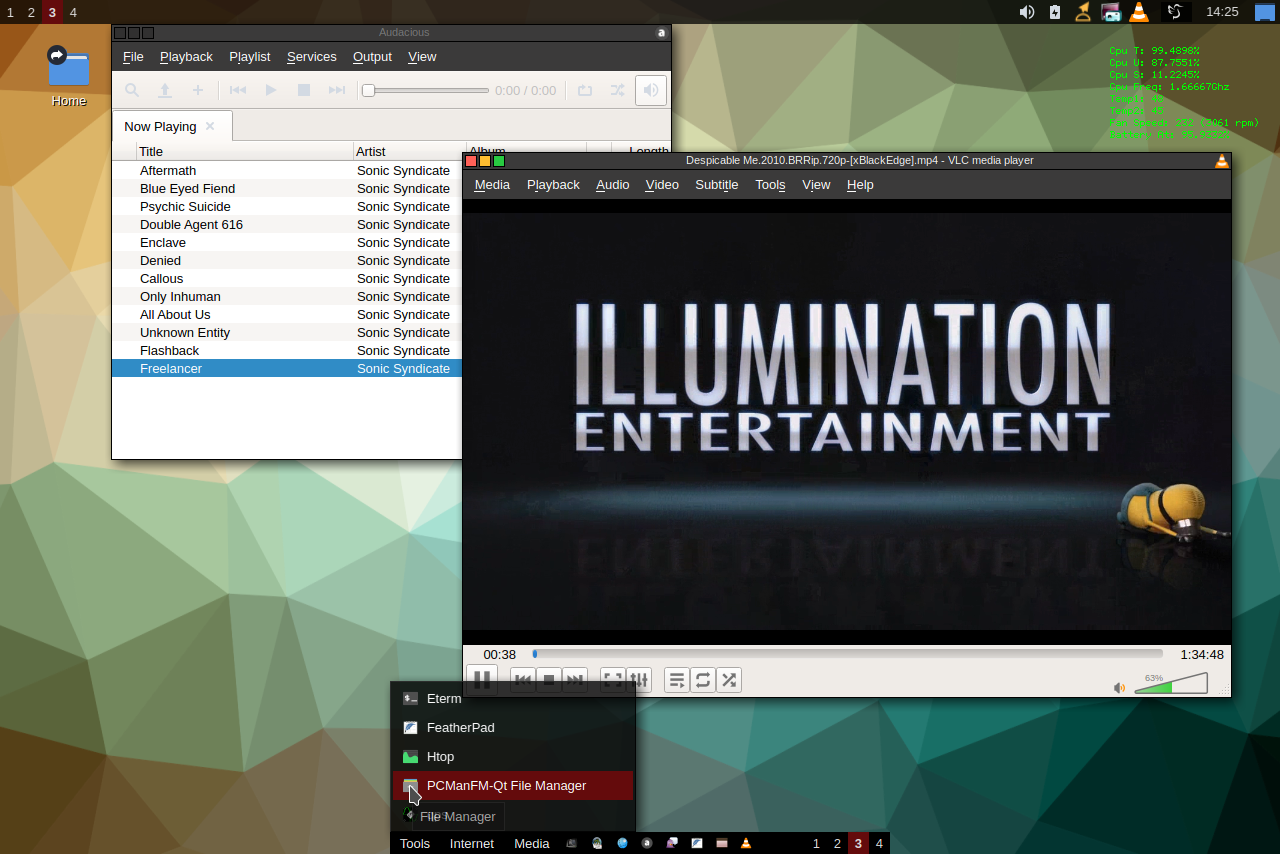Toggle repeat in Audacious toolbar
The image size is (1280, 854).
click(x=585, y=90)
